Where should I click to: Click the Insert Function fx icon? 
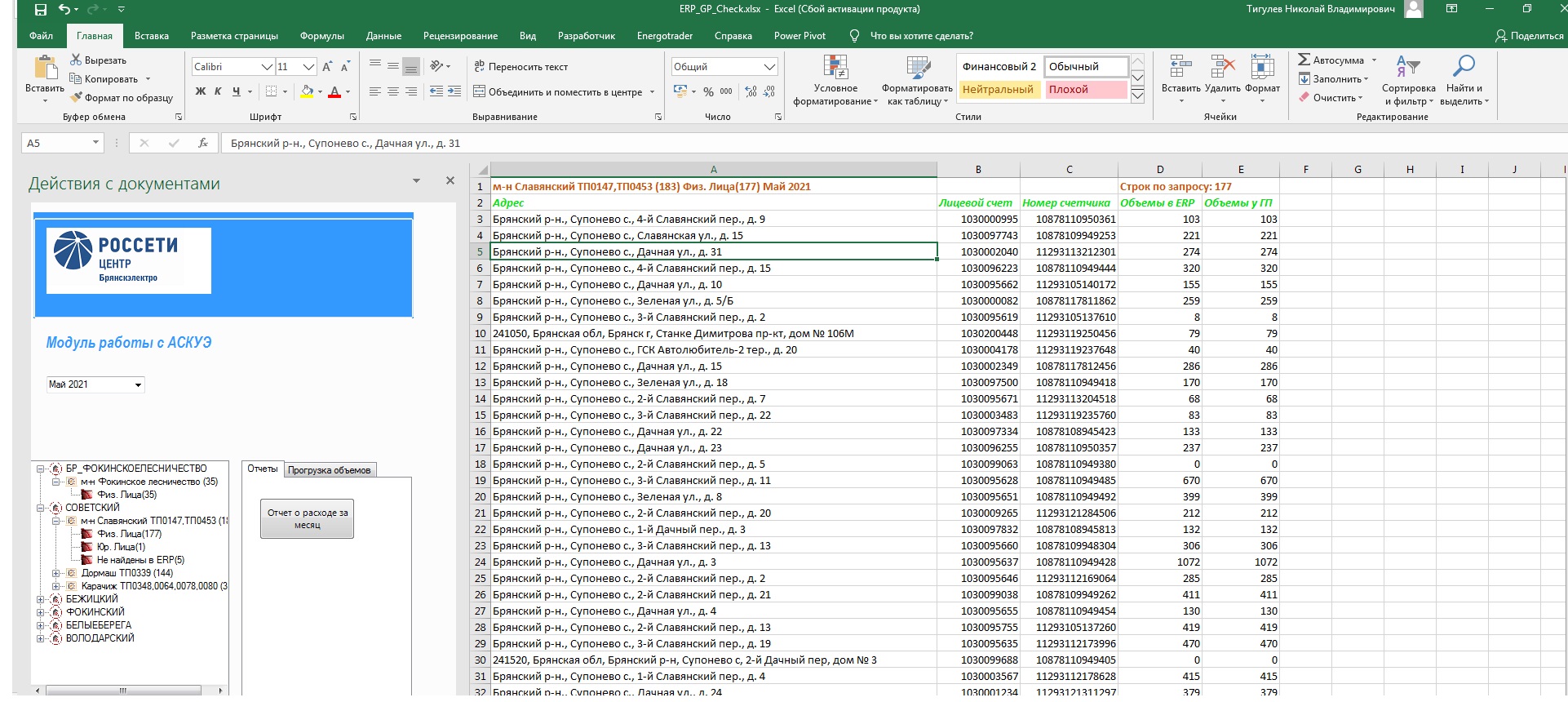(x=203, y=143)
